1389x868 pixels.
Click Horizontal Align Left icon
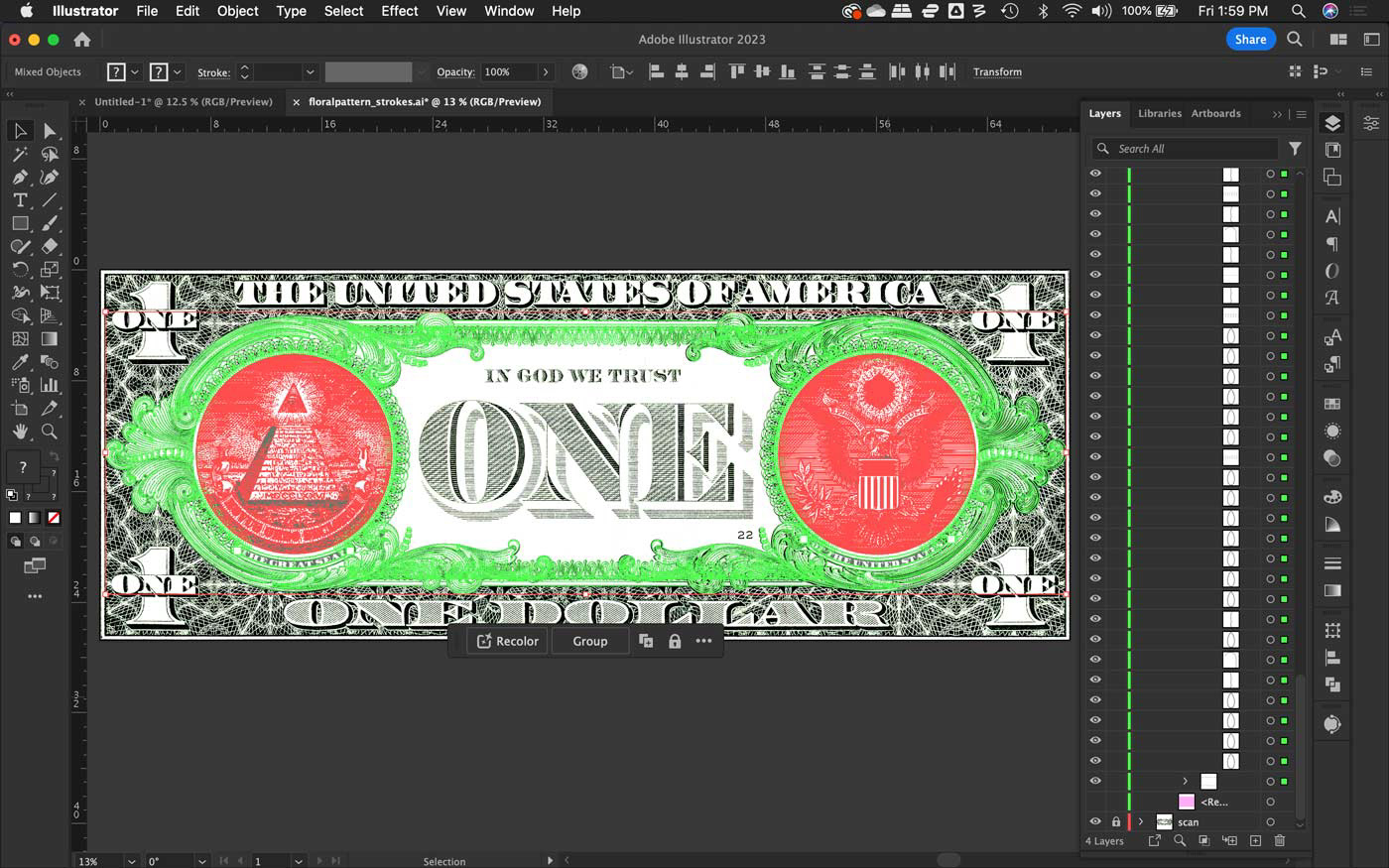click(656, 71)
